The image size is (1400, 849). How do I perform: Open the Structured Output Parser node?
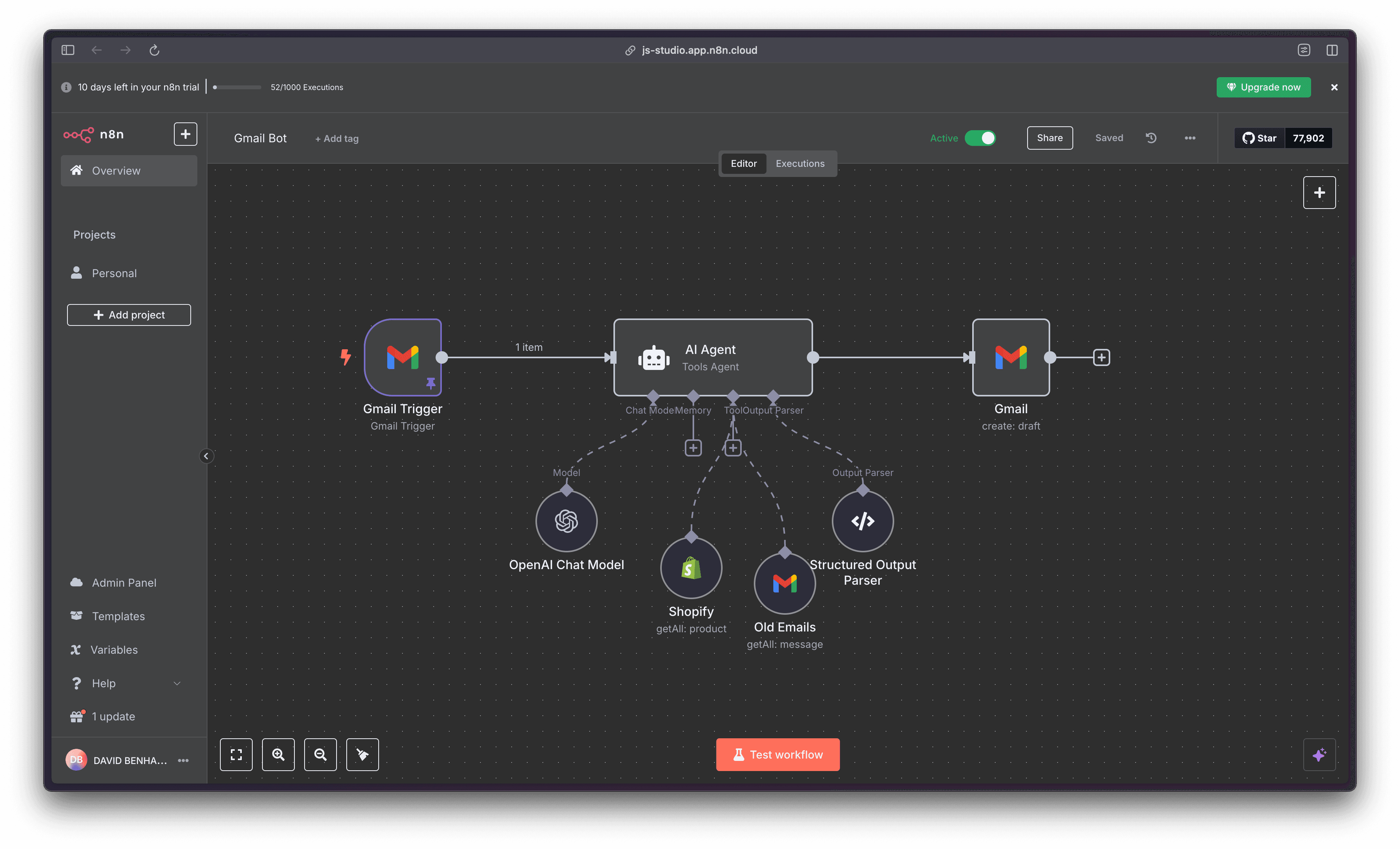863,521
